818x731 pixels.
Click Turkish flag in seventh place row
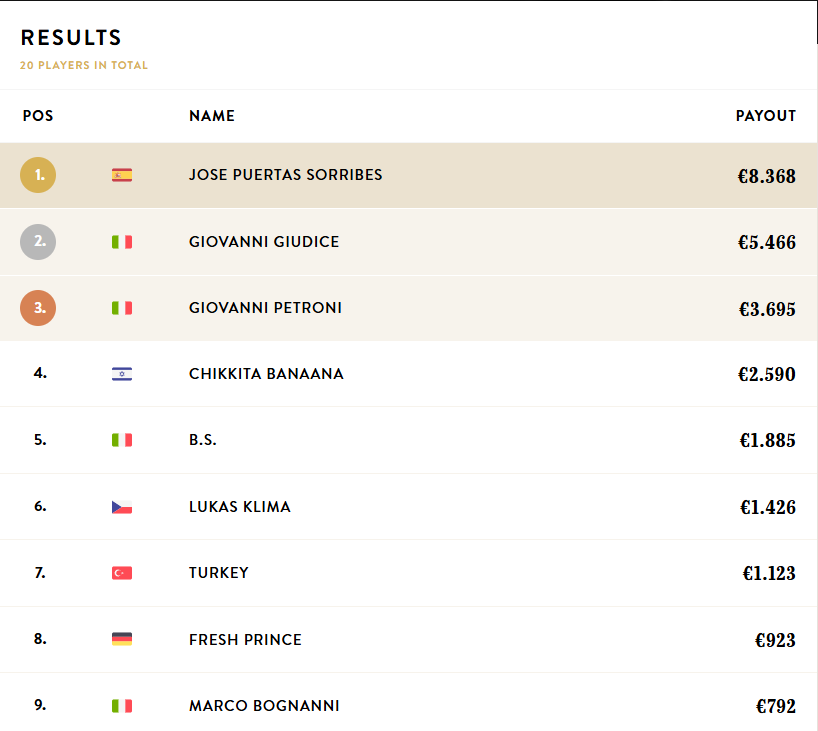(x=122, y=573)
